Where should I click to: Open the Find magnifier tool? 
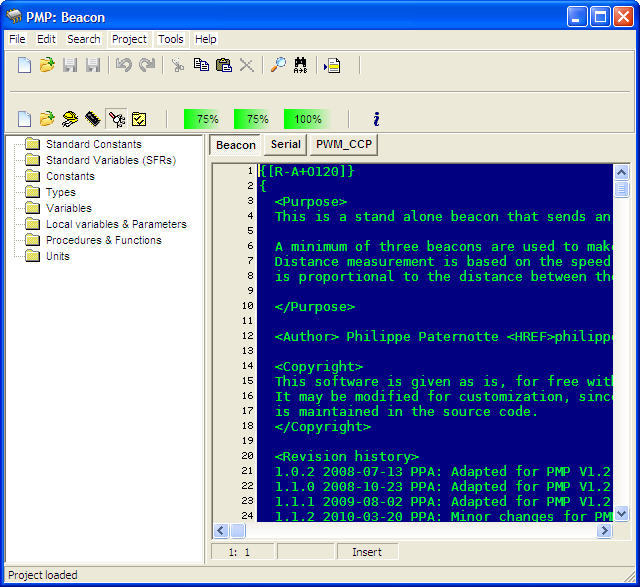278,65
